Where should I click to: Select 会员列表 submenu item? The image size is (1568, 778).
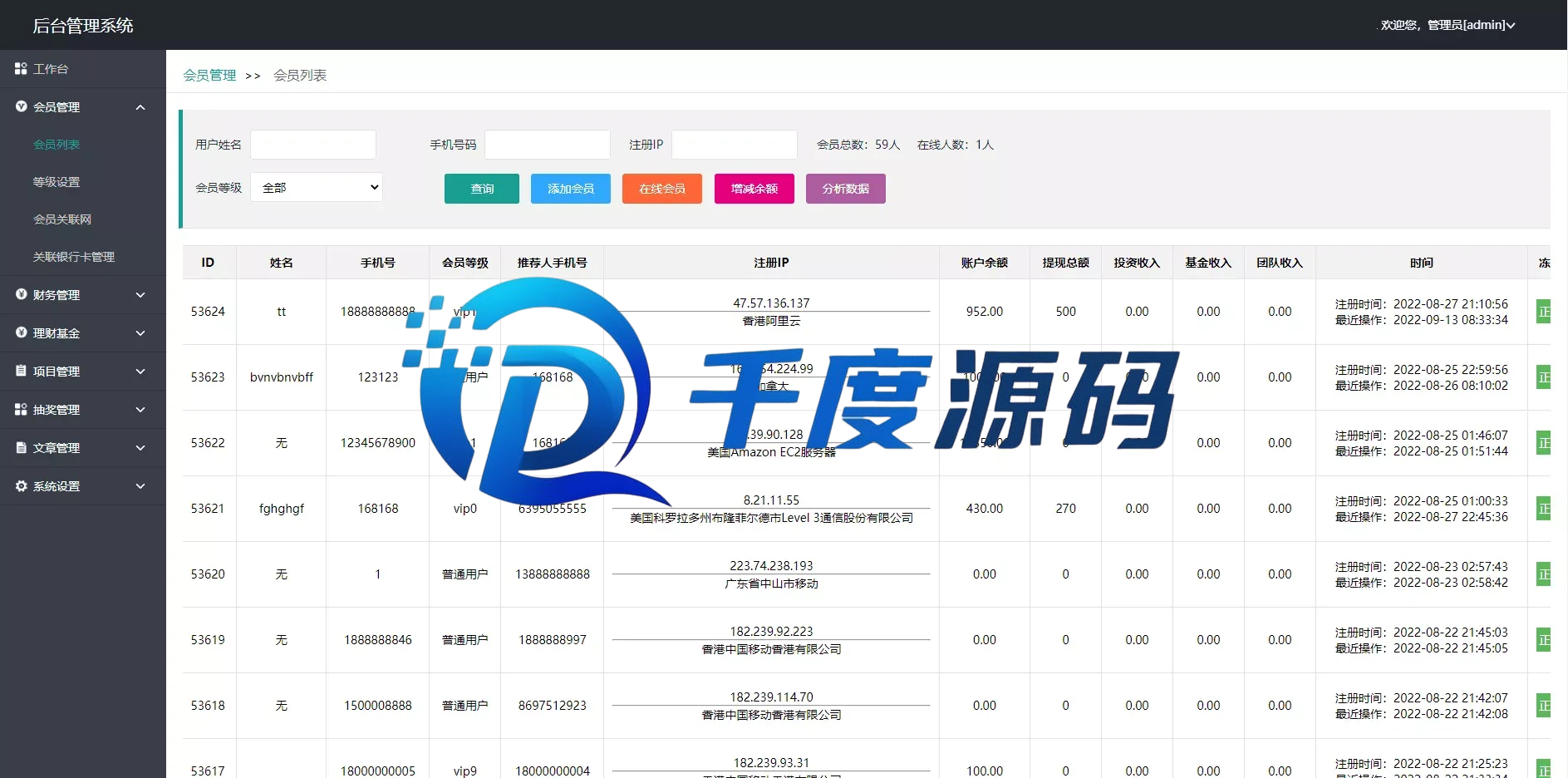click(57, 145)
